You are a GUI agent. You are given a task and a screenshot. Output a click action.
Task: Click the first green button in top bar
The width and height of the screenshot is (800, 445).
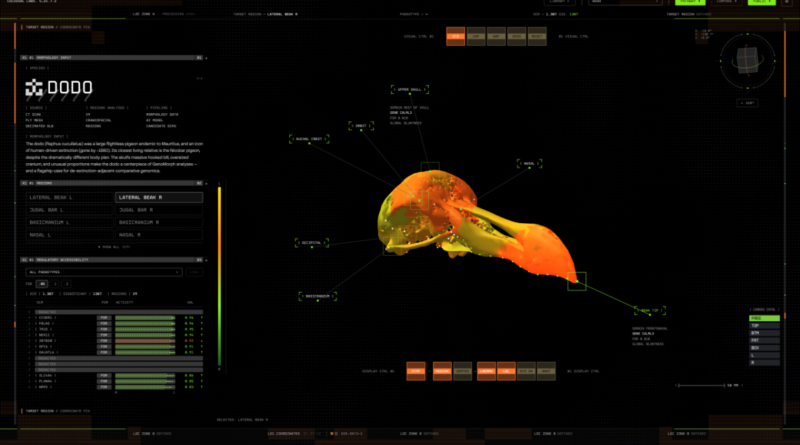[x=690, y=2]
